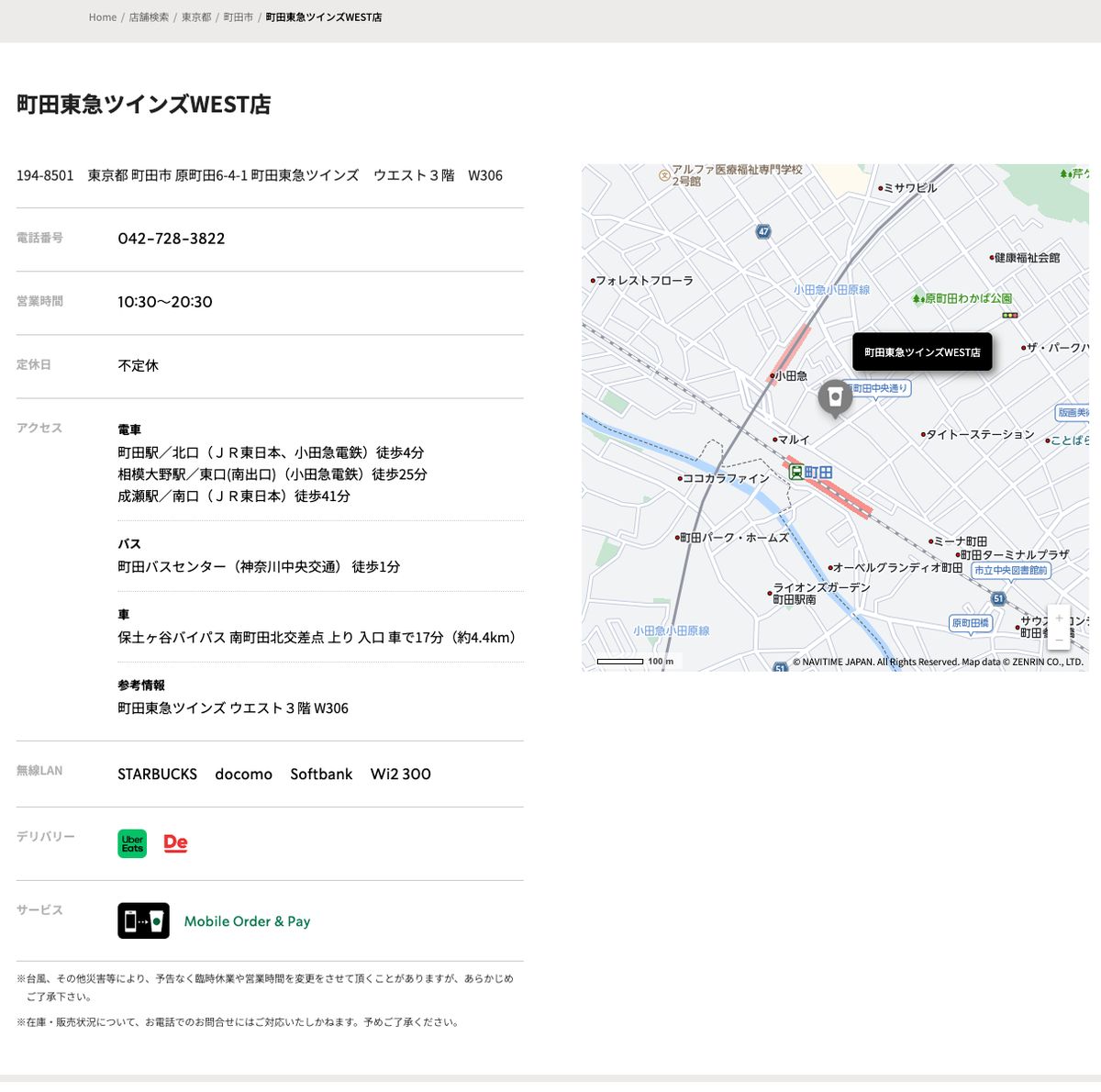This screenshot has height=1092, width=1101.
Task: Open 町田市 breadcrumb link
Action: (x=239, y=17)
